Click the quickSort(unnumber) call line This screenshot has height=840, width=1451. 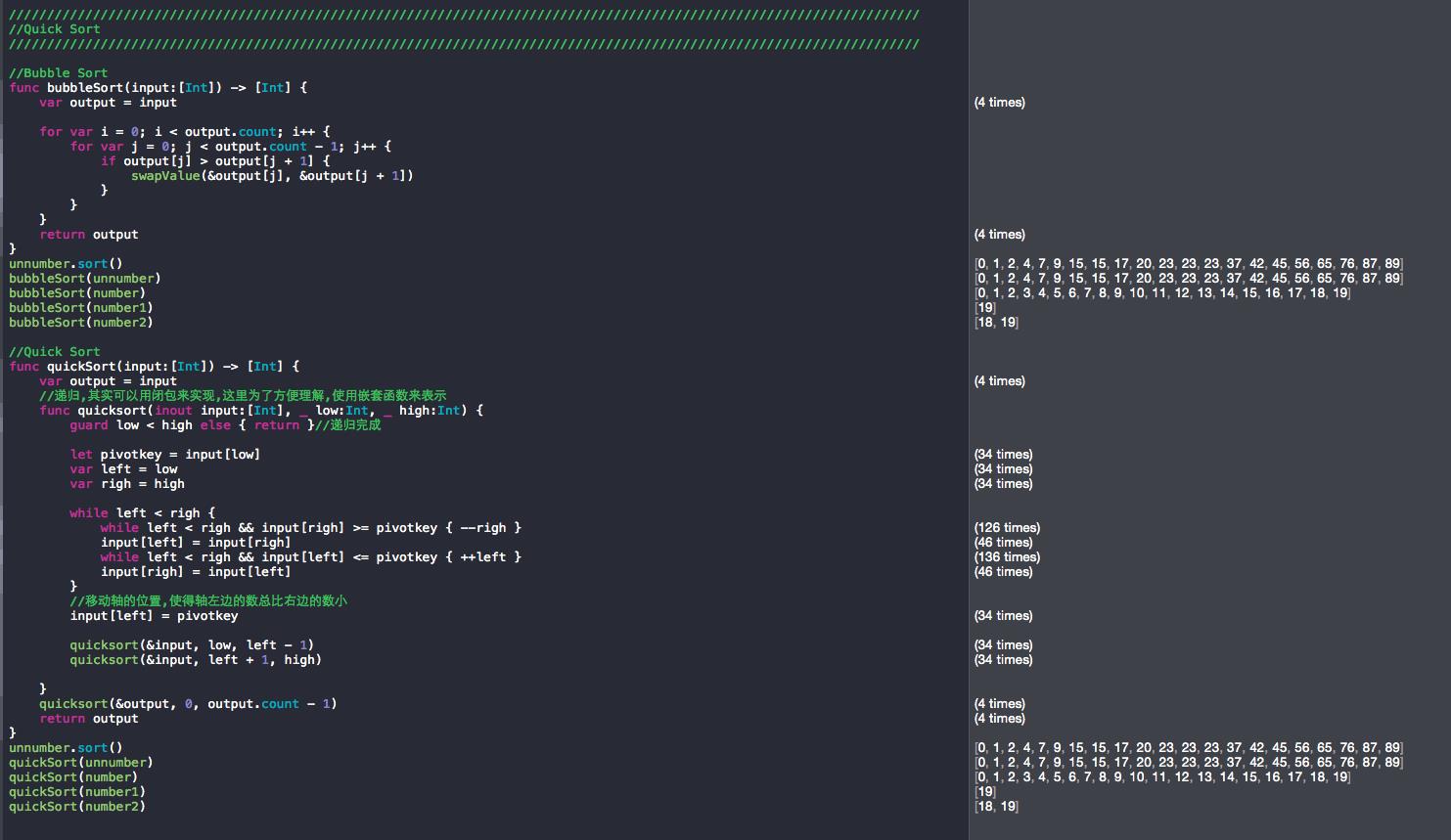81,763
